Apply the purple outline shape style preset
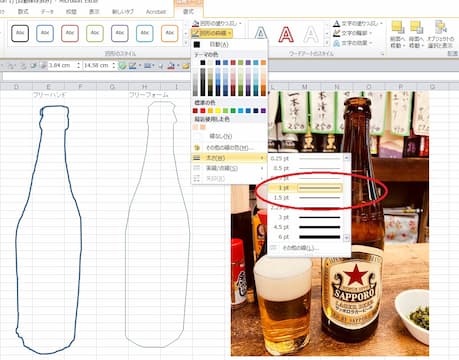Viewport: 459px width, 360px height. point(120,33)
